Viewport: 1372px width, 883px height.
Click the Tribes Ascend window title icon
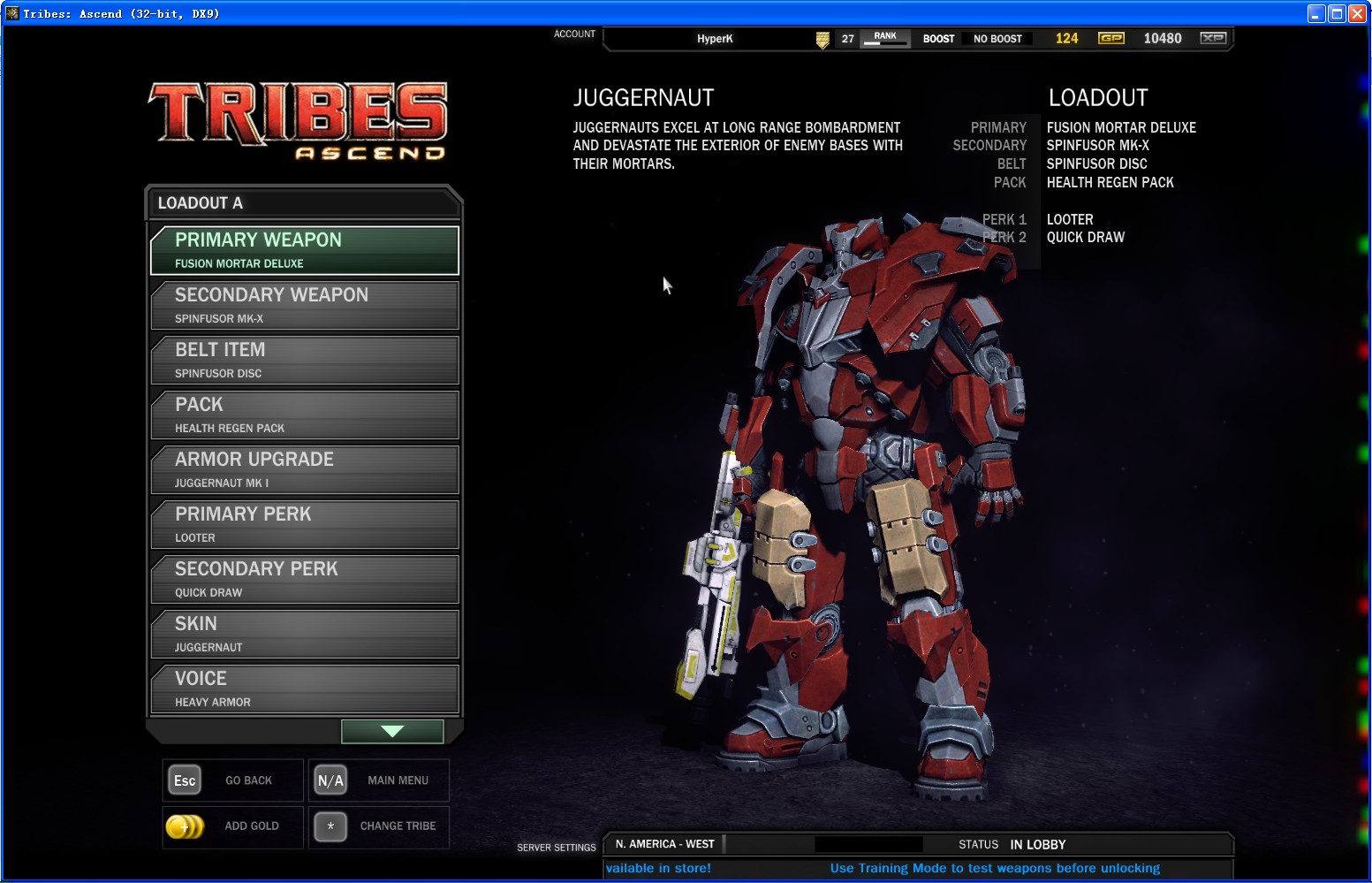coord(11,13)
